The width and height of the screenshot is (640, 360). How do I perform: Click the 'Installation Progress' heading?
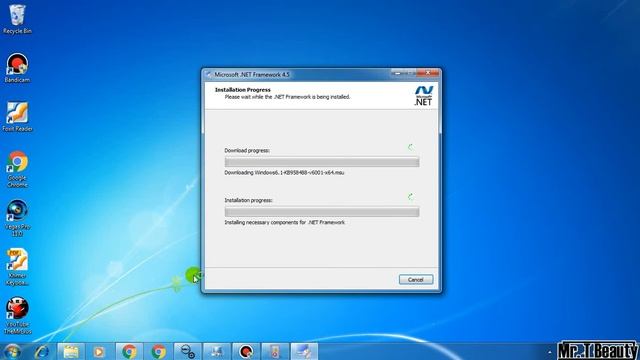pyautogui.click(x=242, y=90)
